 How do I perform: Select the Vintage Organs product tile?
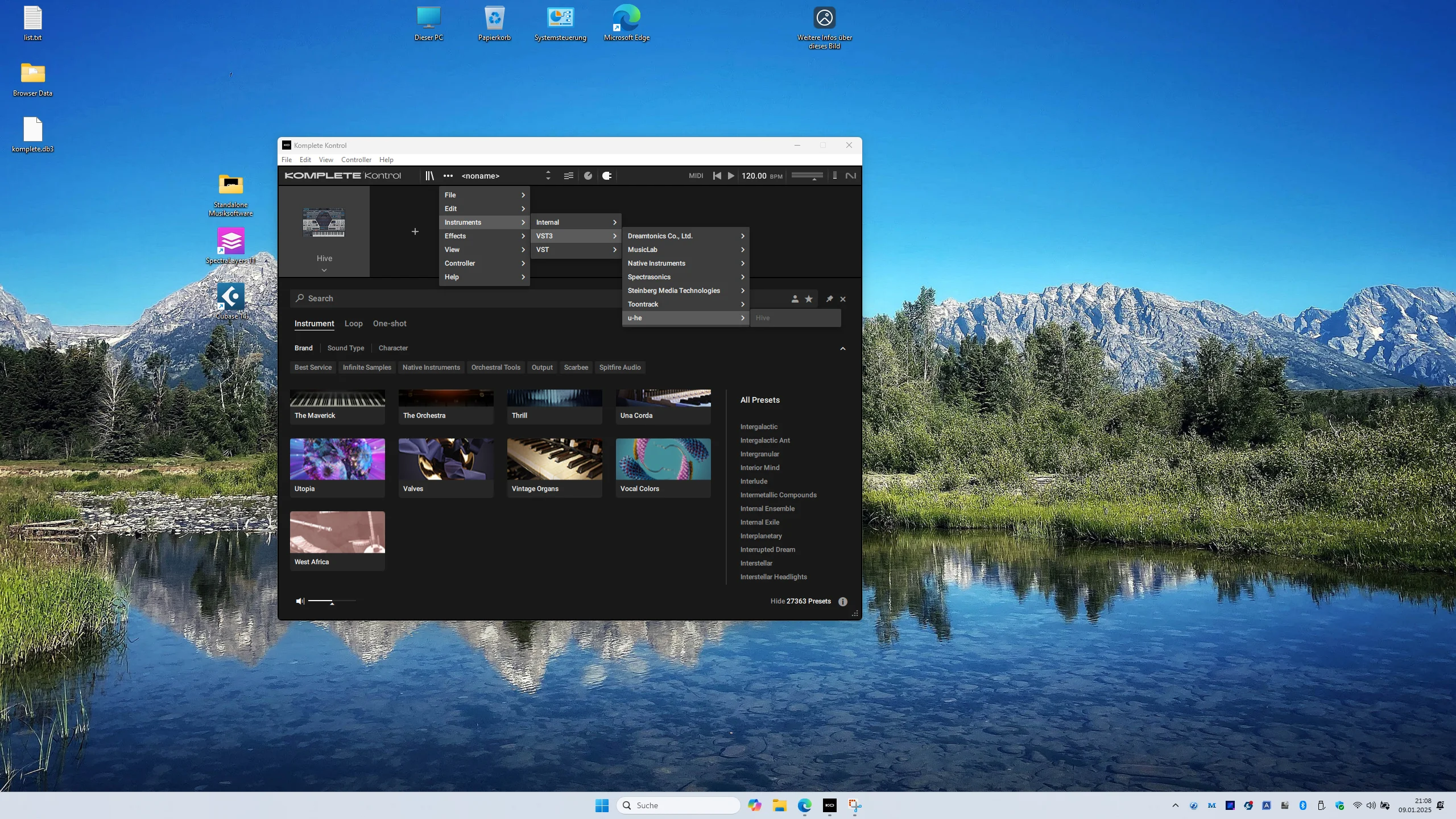[555, 468]
